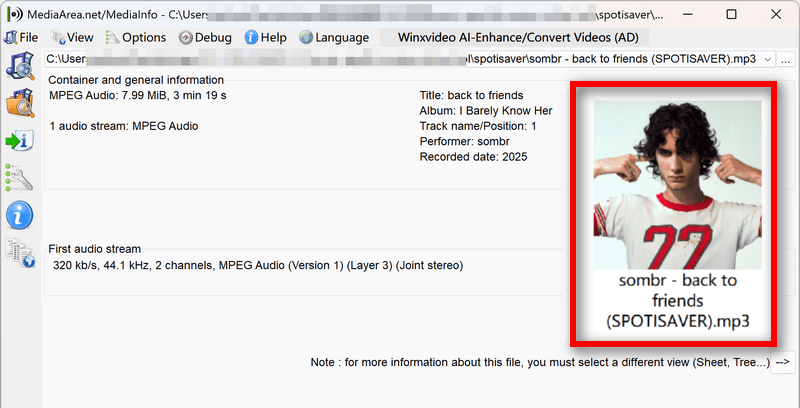Click the album cover artwork thumbnail
The width and height of the screenshot is (800, 408).
pos(677,185)
